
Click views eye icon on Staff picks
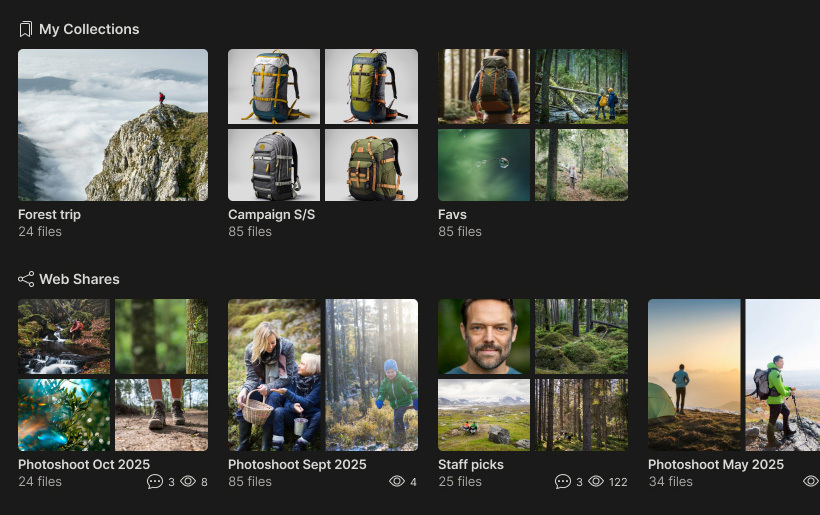[596, 482]
